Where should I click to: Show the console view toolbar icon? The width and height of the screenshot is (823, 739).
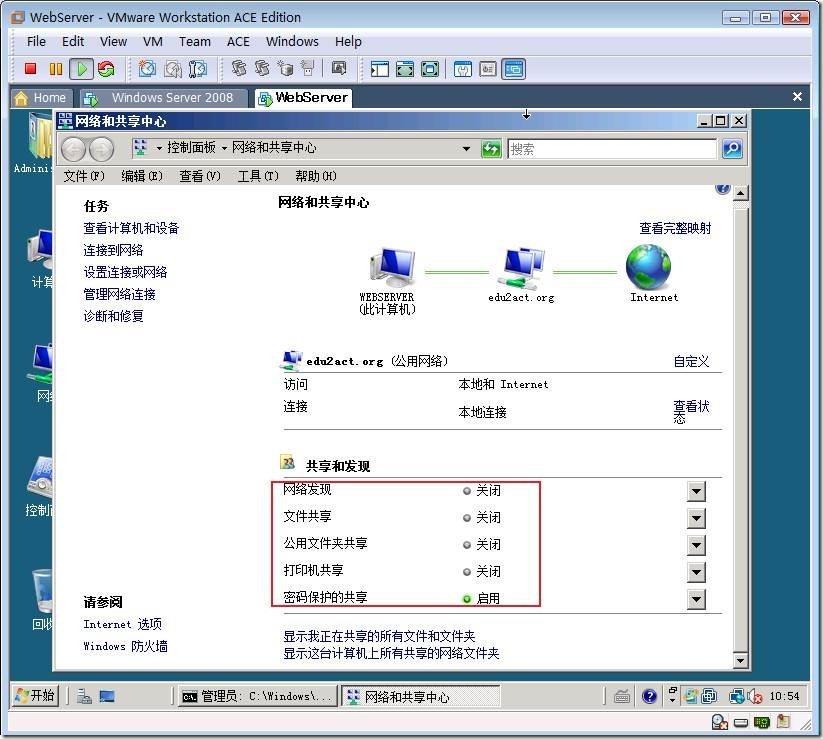pyautogui.click(x=513, y=69)
